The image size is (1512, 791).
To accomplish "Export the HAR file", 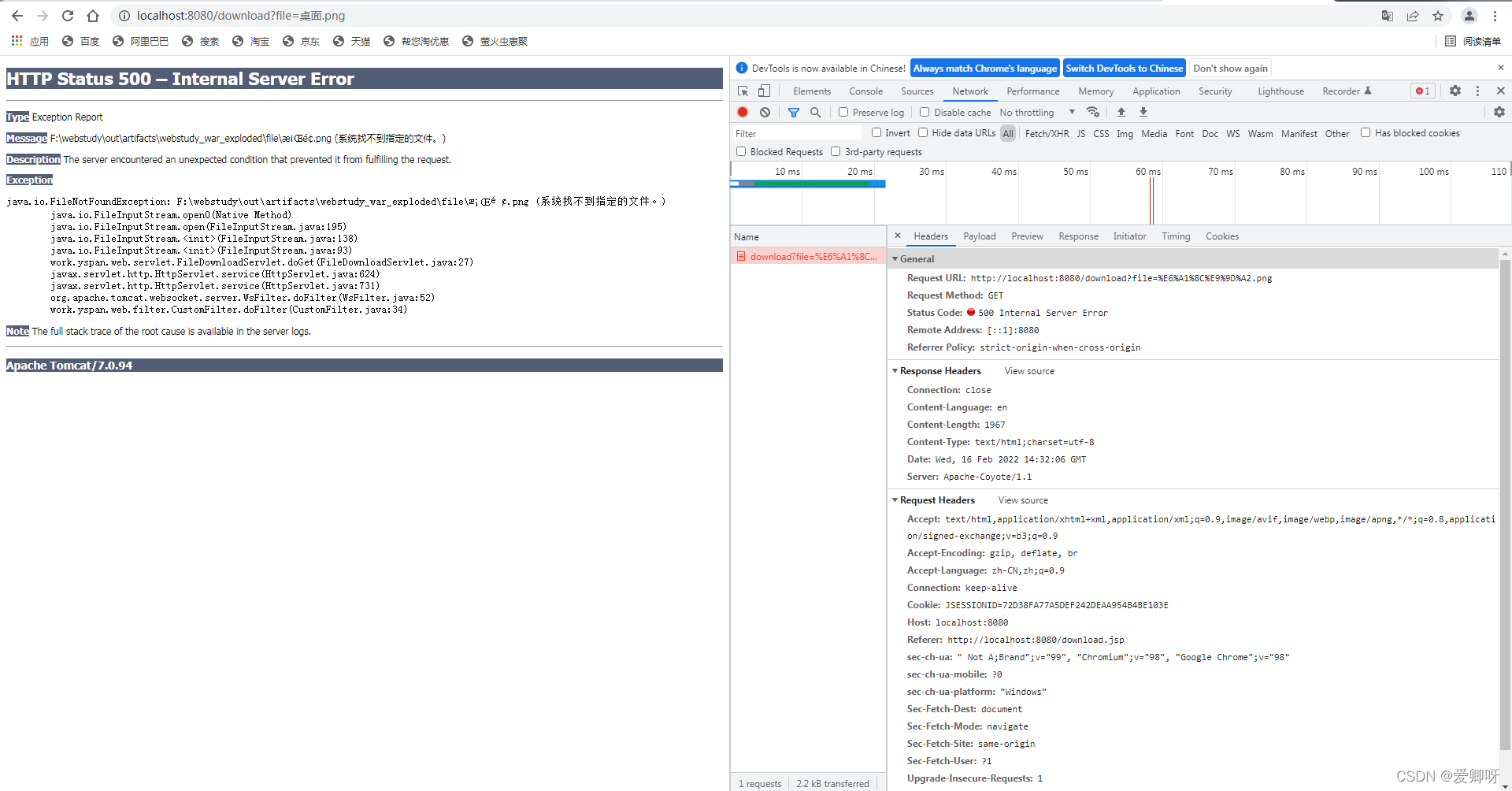I will pos(1143,113).
